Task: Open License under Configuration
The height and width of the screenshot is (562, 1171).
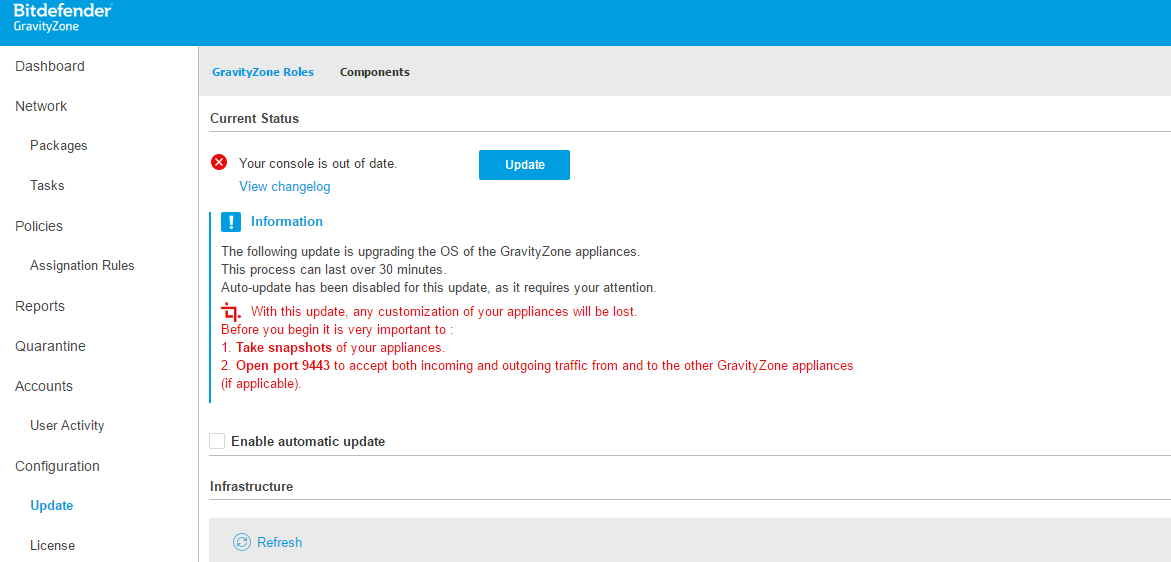Action: click(x=52, y=546)
